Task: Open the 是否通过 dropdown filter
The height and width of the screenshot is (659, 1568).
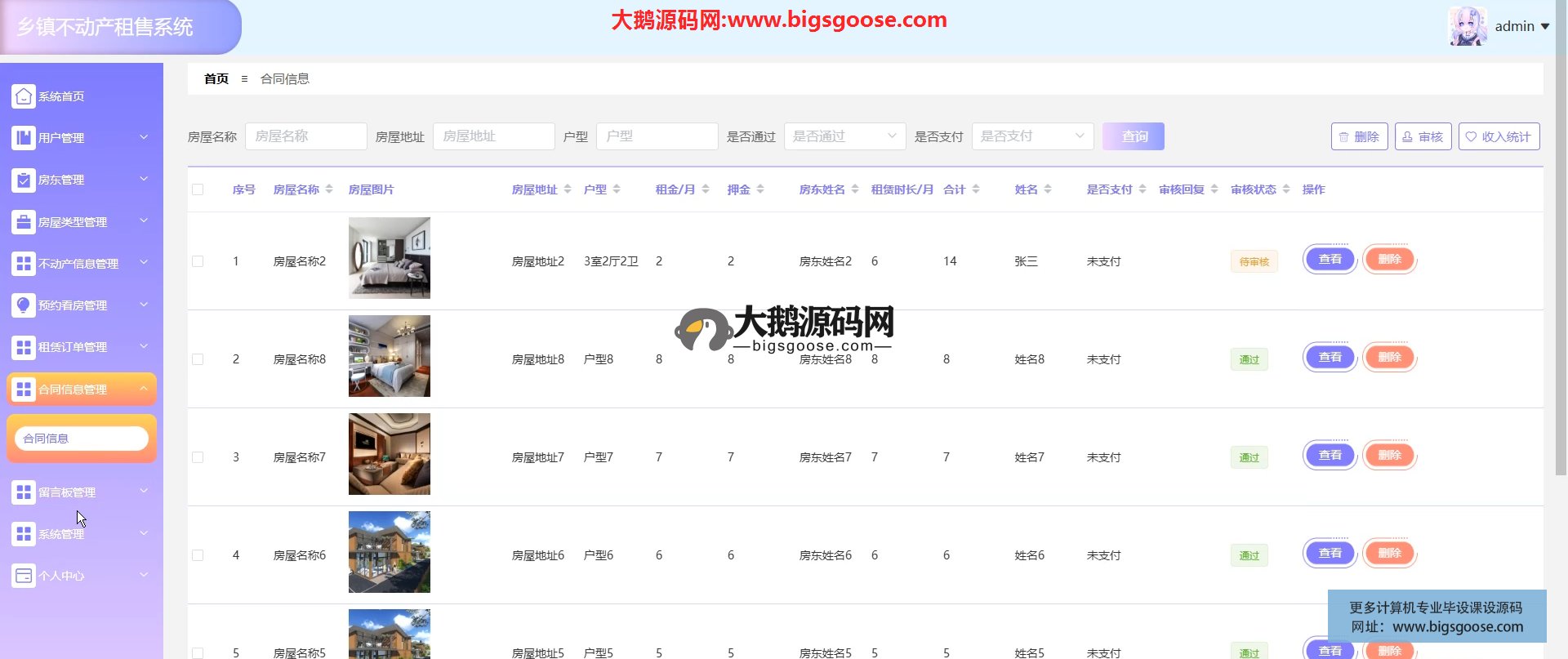Action: click(x=844, y=136)
